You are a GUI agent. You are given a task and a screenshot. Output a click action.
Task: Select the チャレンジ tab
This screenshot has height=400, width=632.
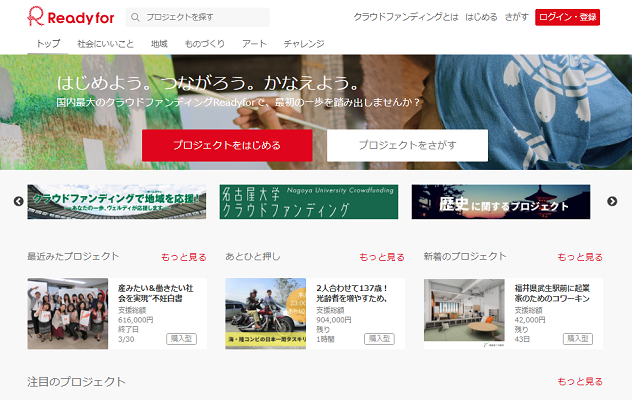pos(304,44)
